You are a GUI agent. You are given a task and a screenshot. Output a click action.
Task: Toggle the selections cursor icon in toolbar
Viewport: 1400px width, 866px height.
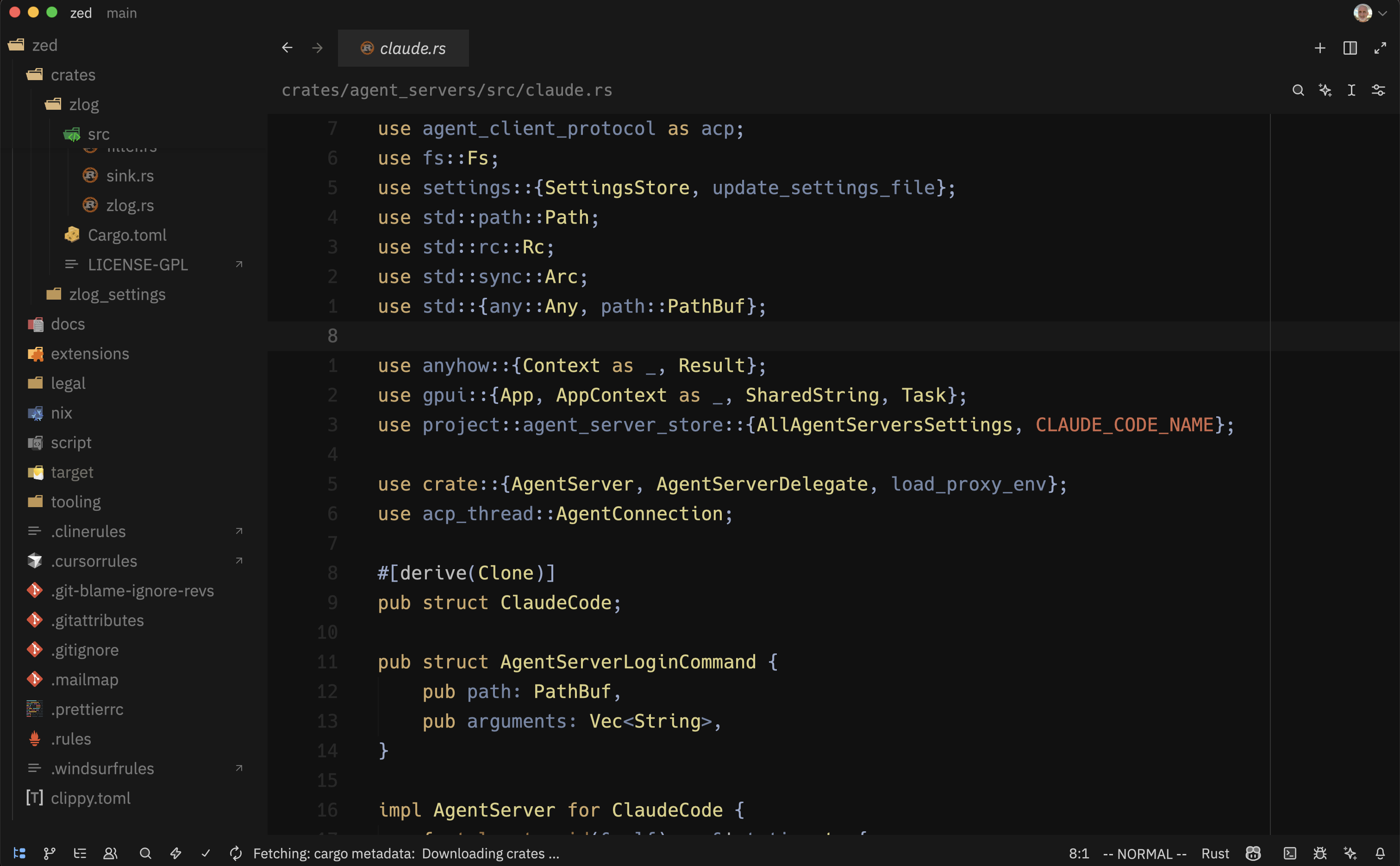(x=1351, y=90)
